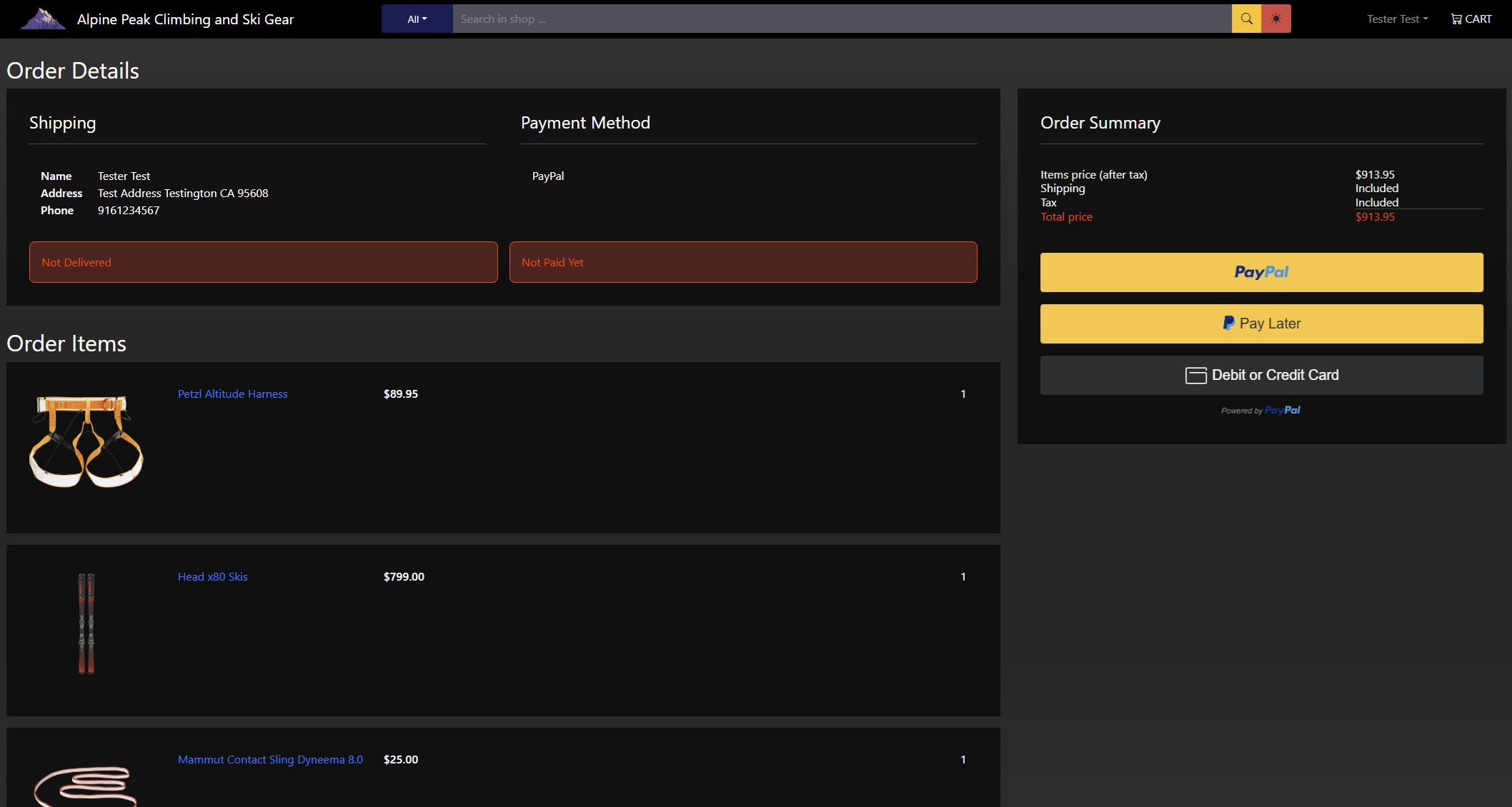The height and width of the screenshot is (807, 1512).
Task: Open Head x80 Skis product link
Action: pos(212,577)
